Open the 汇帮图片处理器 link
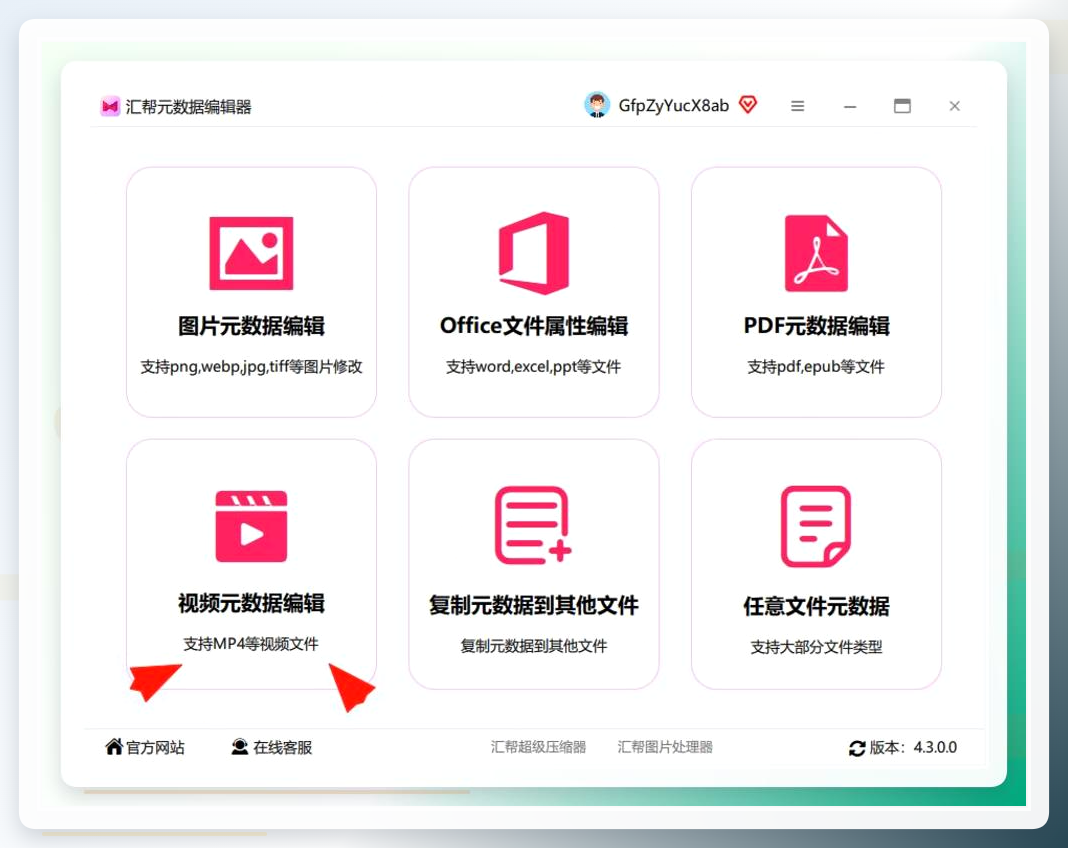This screenshot has height=848, width=1068. click(x=665, y=747)
